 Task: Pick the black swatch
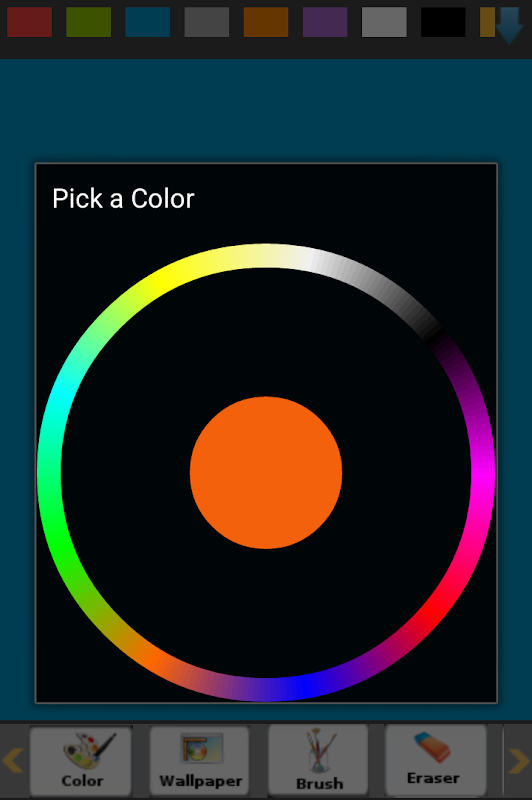tap(443, 22)
